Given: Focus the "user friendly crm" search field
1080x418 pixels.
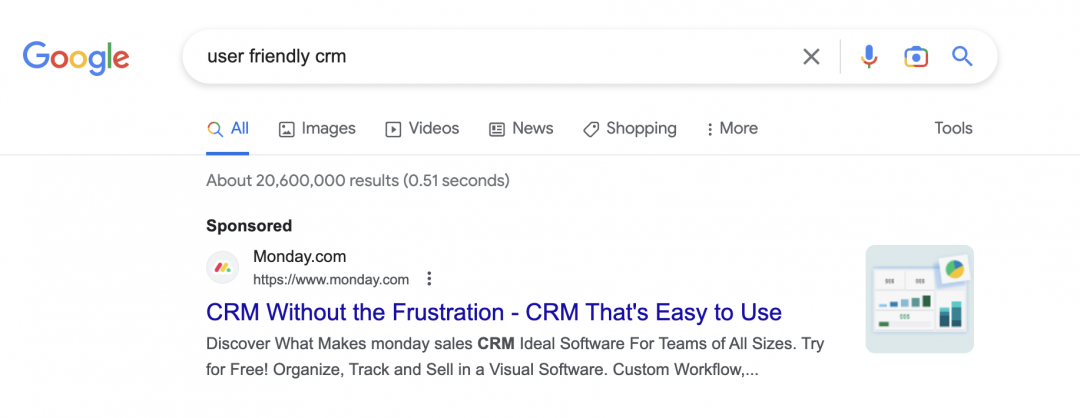Looking at the screenshot, I should coord(490,57).
